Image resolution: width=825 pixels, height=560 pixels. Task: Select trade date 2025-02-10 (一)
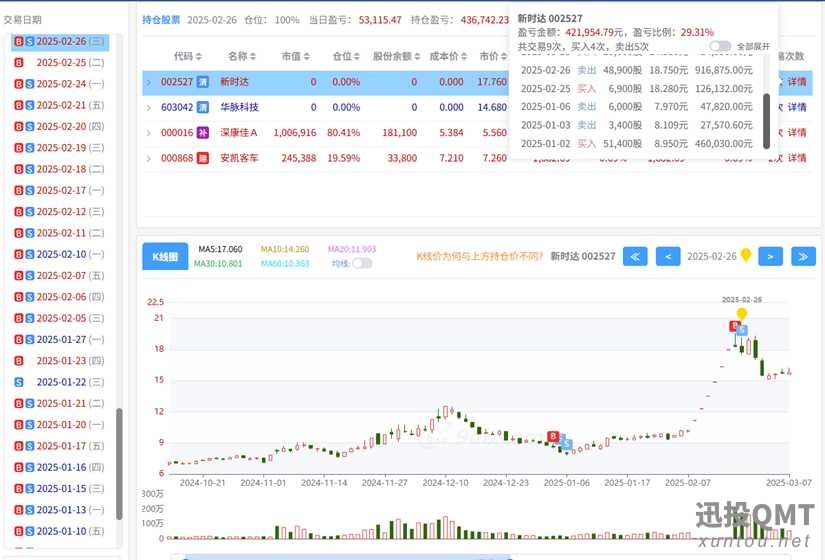point(70,254)
